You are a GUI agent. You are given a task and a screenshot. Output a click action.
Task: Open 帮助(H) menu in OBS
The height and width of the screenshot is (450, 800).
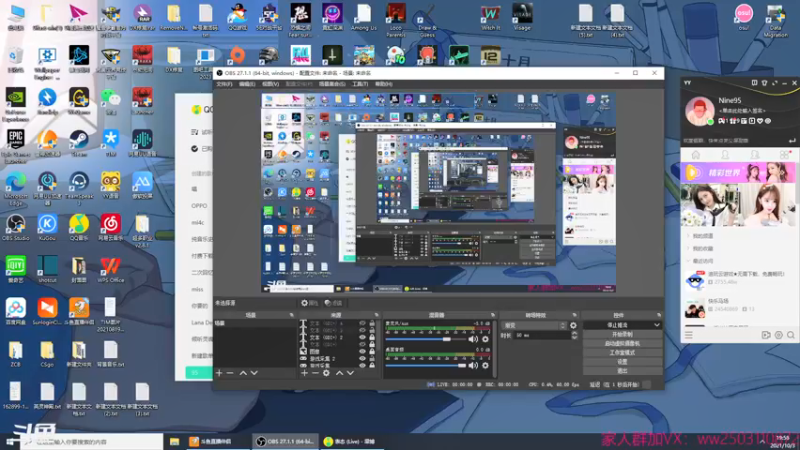tap(384, 84)
